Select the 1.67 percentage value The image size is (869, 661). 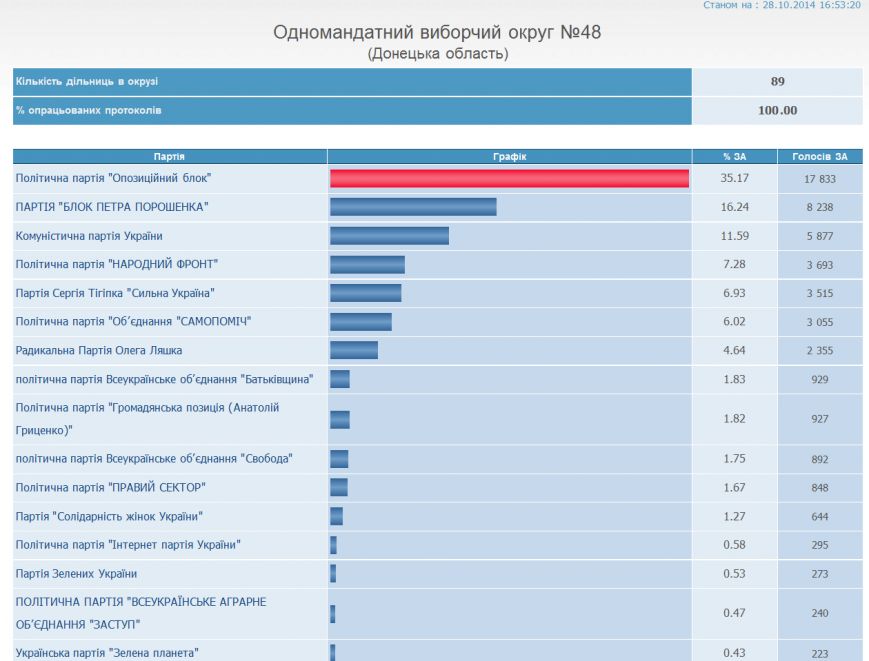coord(734,488)
